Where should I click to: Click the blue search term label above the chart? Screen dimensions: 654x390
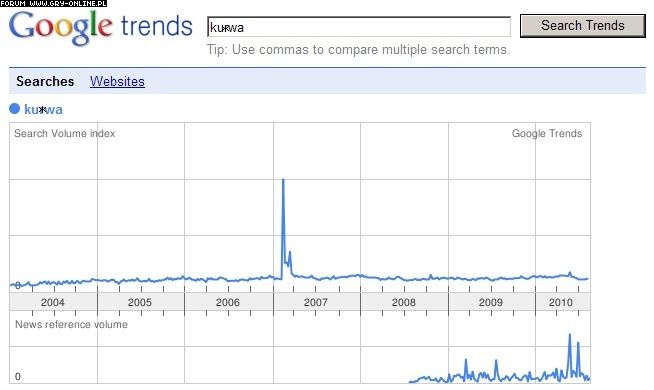[43, 109]
